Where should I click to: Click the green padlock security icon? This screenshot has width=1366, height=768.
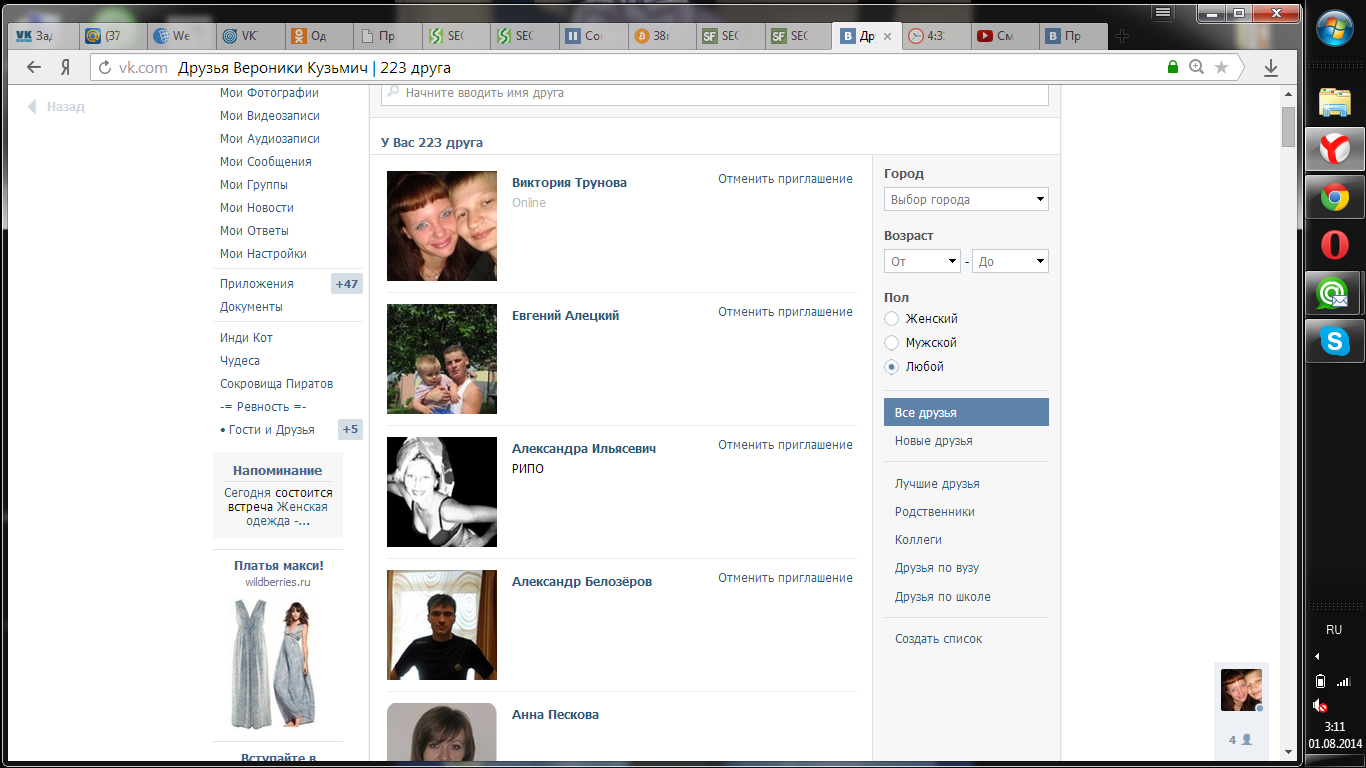1173,67
